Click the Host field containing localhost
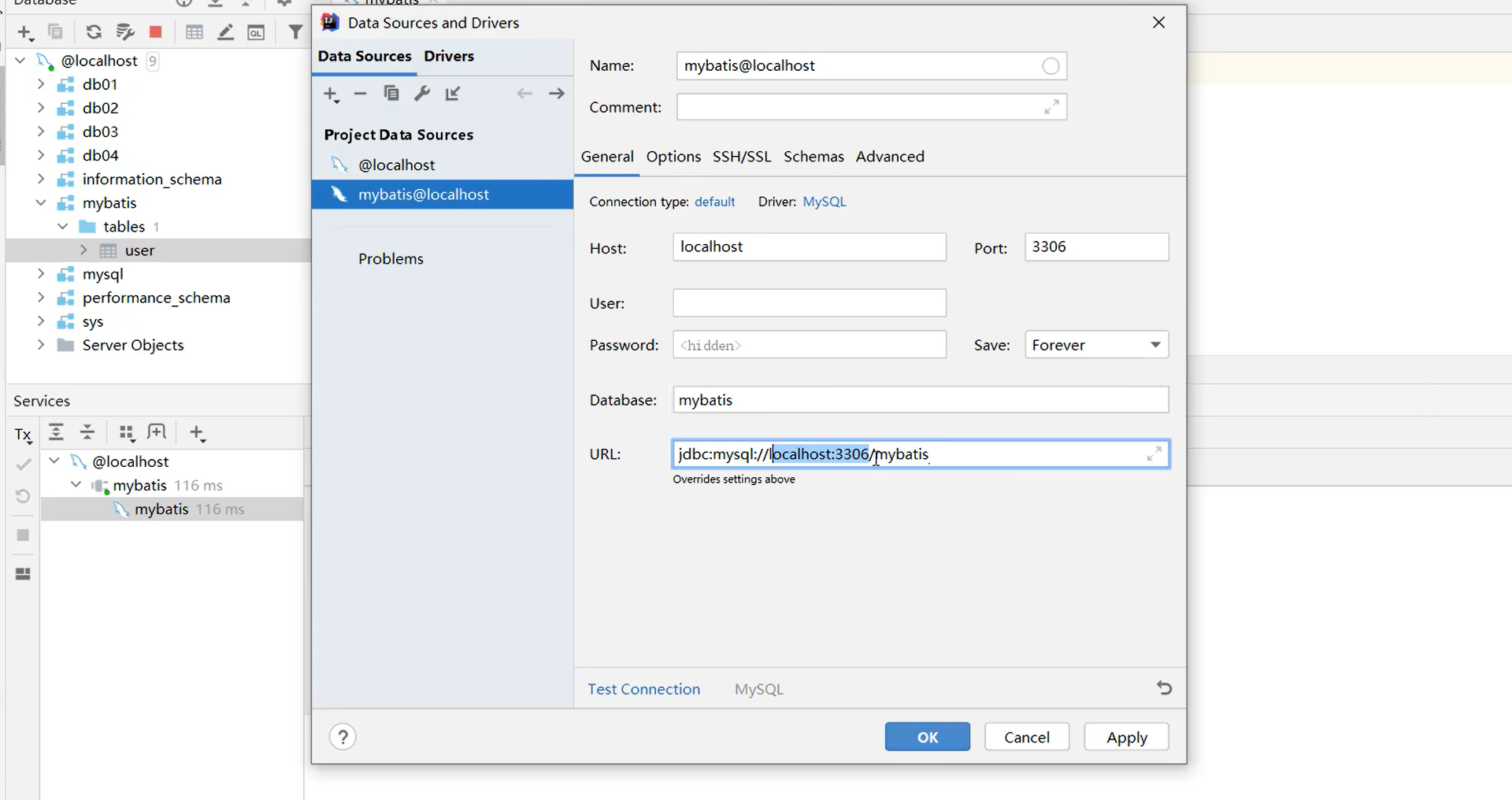 coord(810,247)
